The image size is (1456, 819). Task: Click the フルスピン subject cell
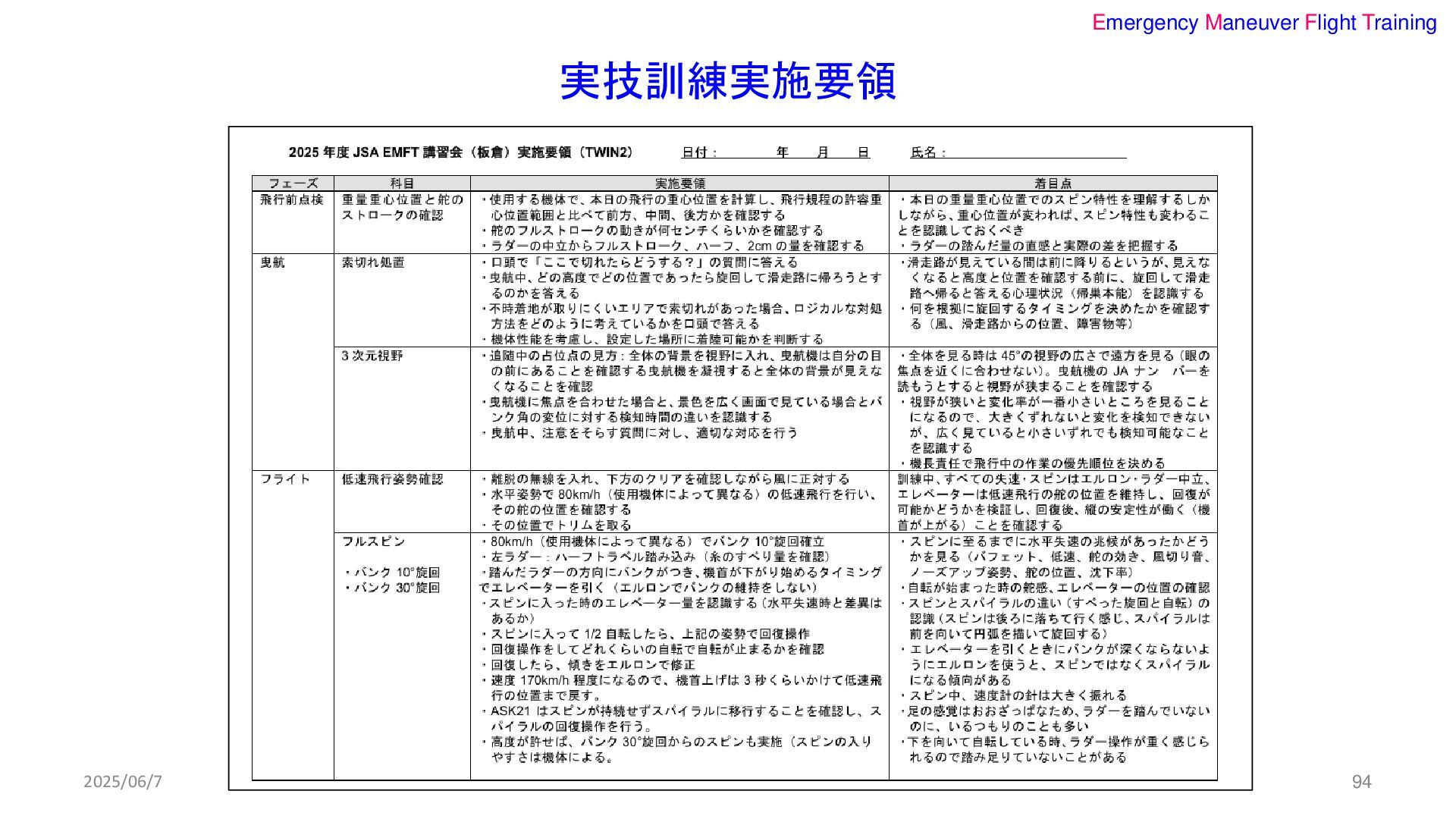[x=373, y=541]
